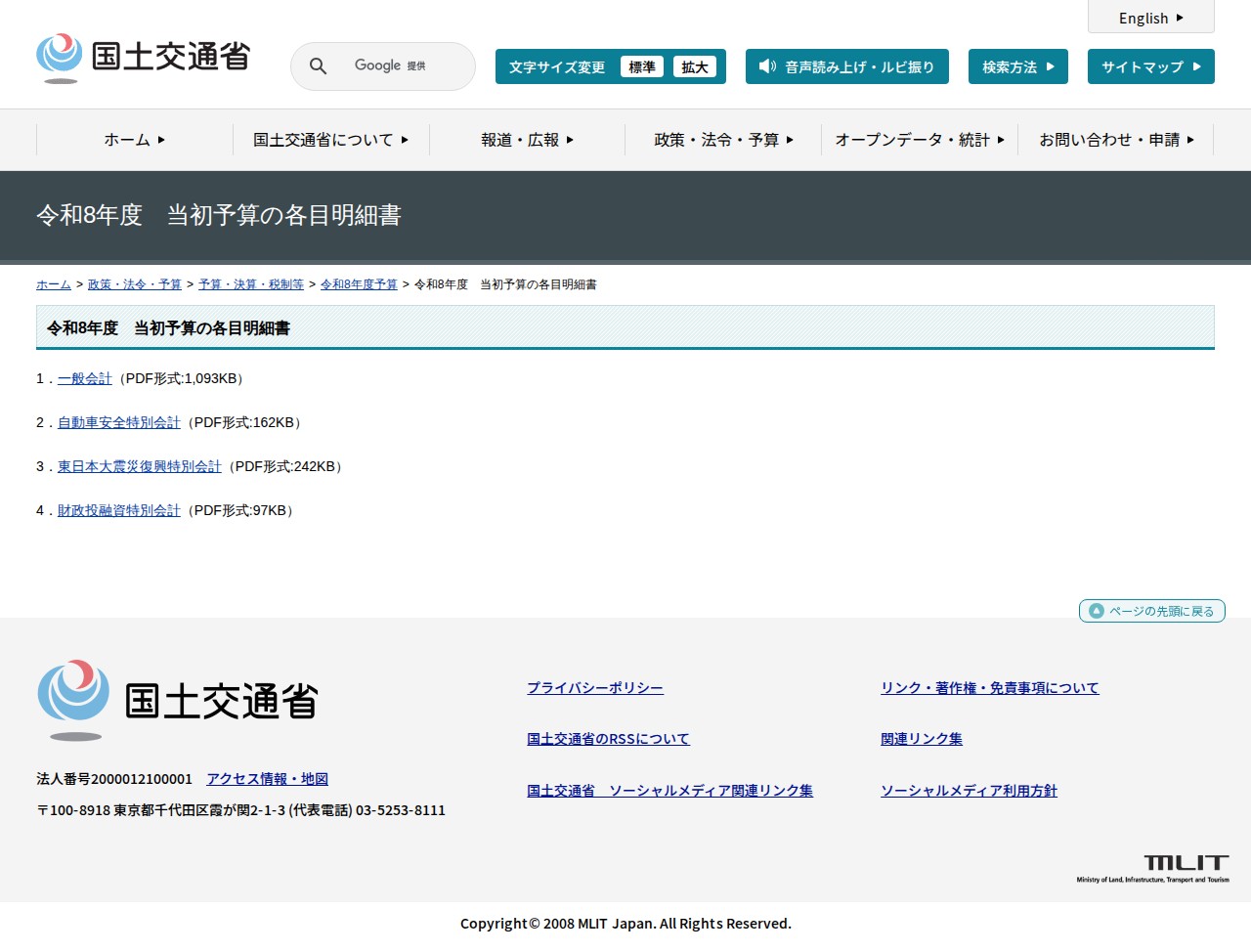
Task: Click the Google search input field
Action: [x=401, y=66]
